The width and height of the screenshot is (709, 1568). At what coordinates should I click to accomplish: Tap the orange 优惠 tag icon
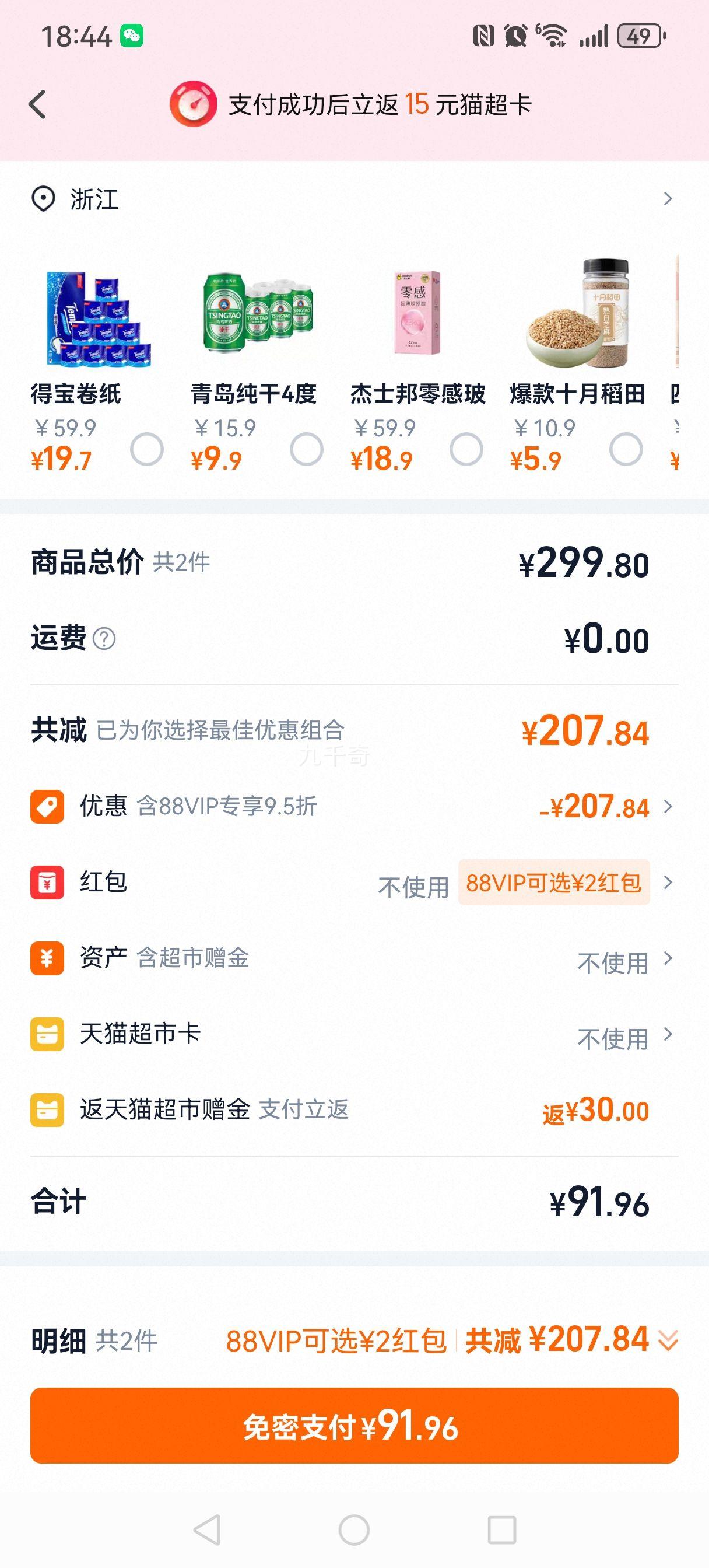[47, 807]
